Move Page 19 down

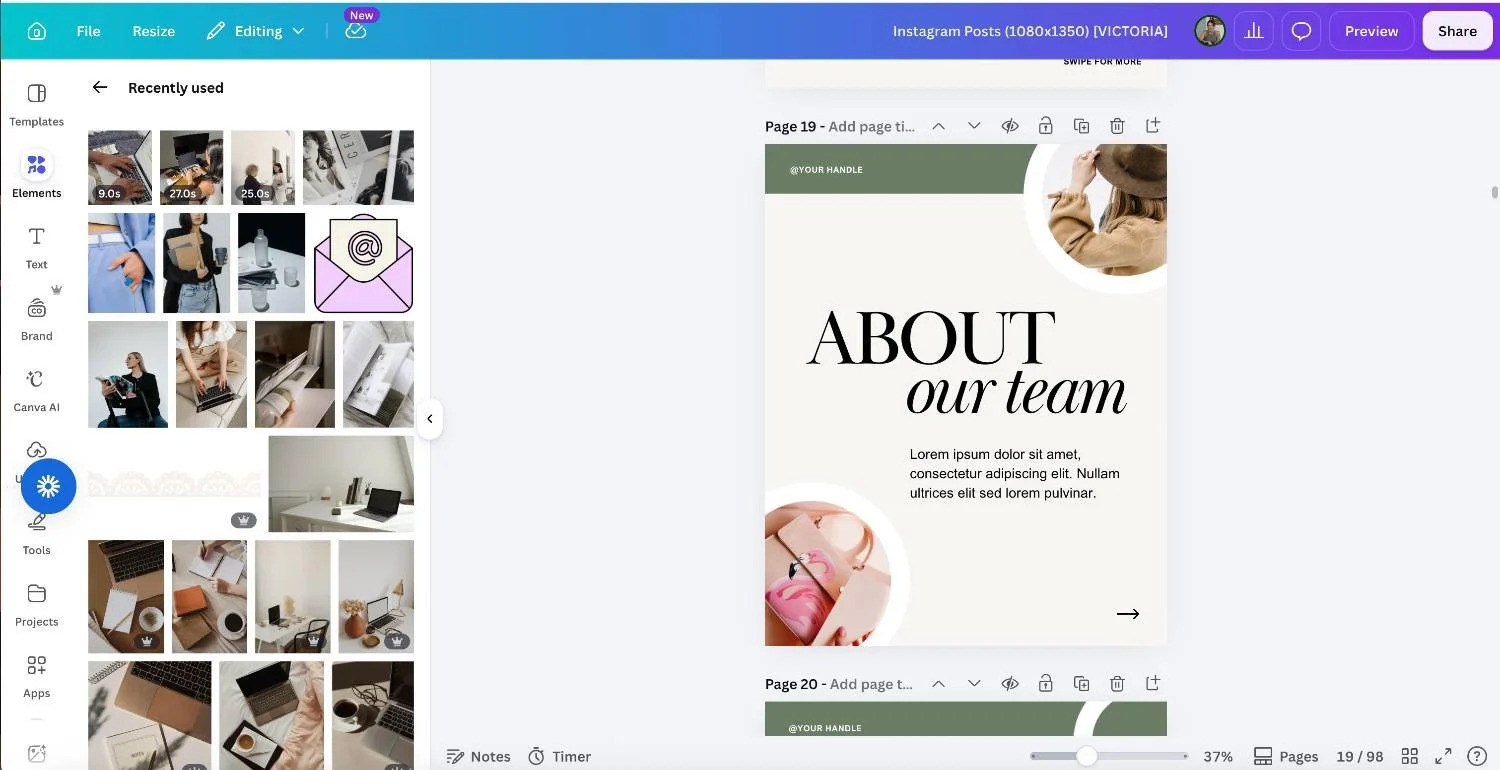974,126
